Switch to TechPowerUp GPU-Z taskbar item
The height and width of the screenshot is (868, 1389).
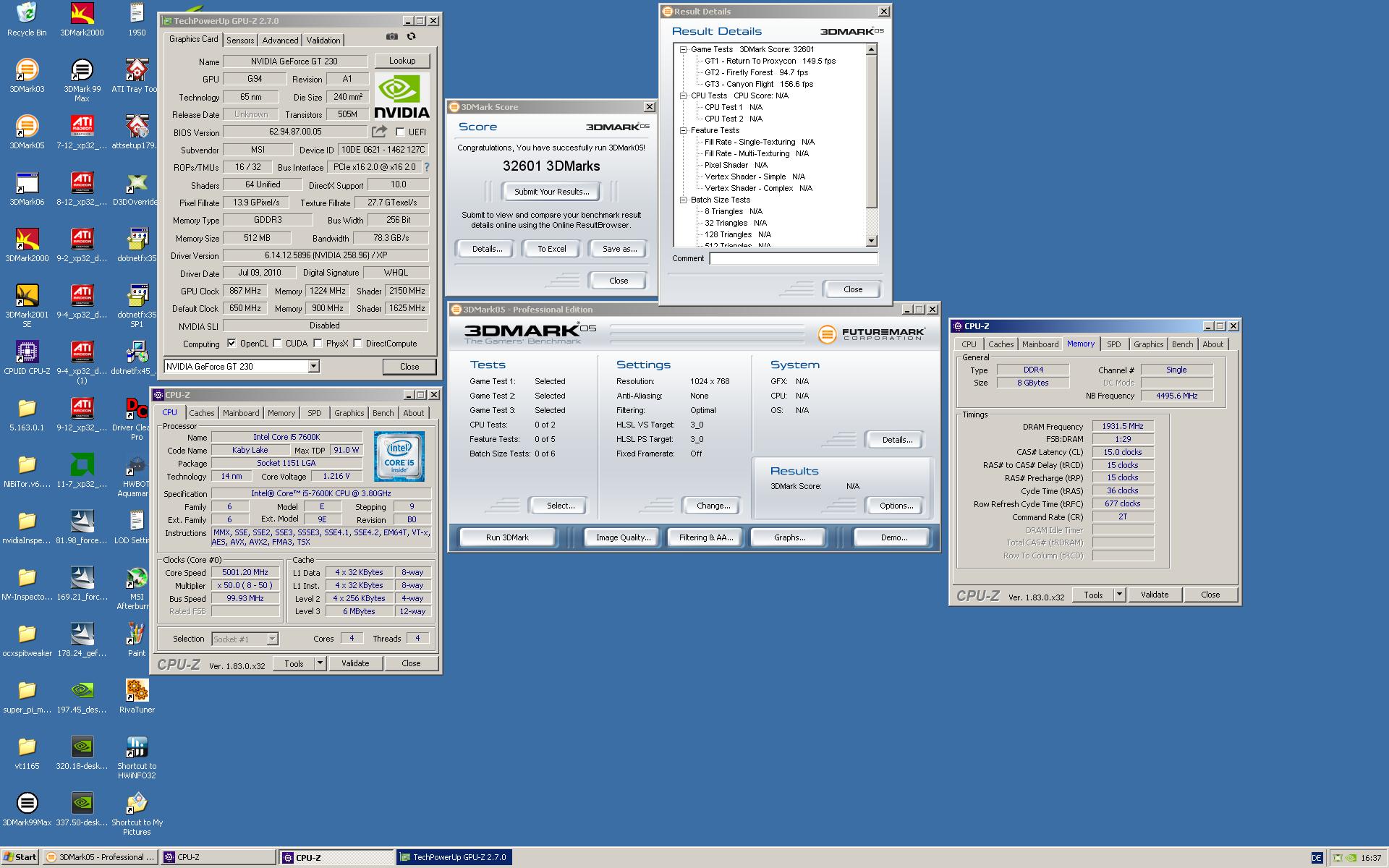pyautogui.click(x=454, y=857)
